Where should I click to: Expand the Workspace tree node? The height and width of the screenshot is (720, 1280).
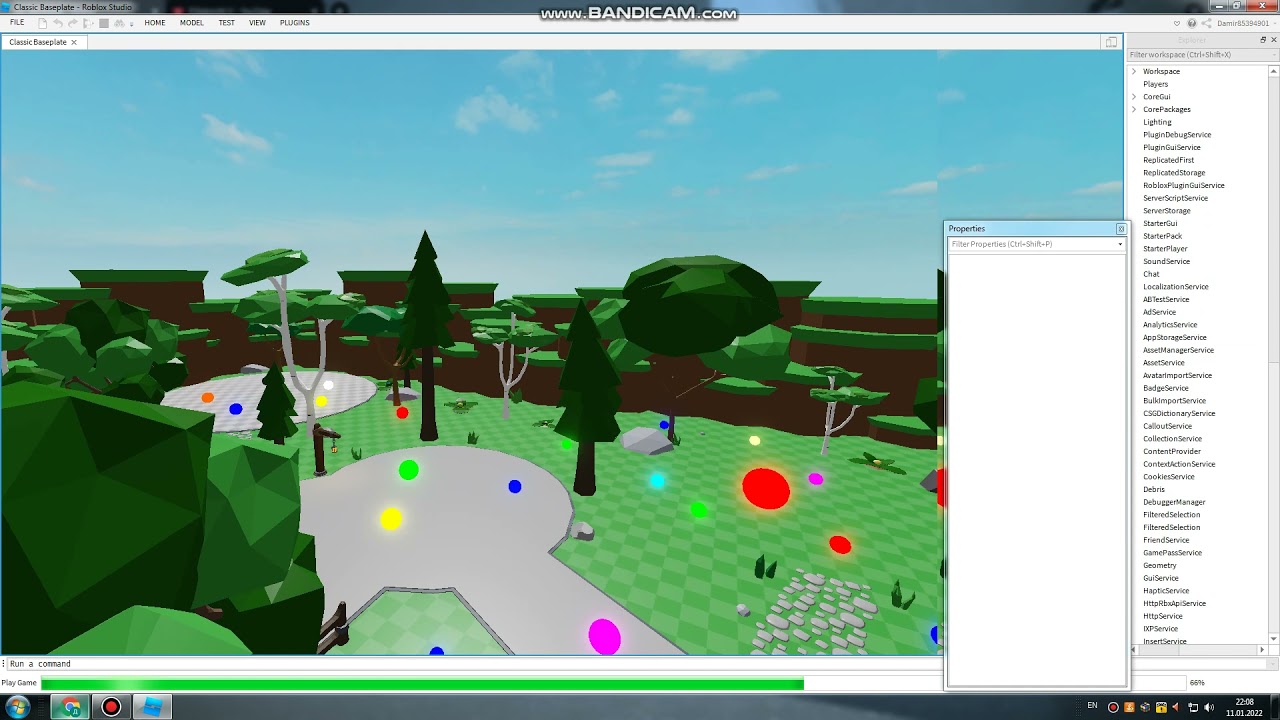pyautogui.click(x=1134, y=71)
